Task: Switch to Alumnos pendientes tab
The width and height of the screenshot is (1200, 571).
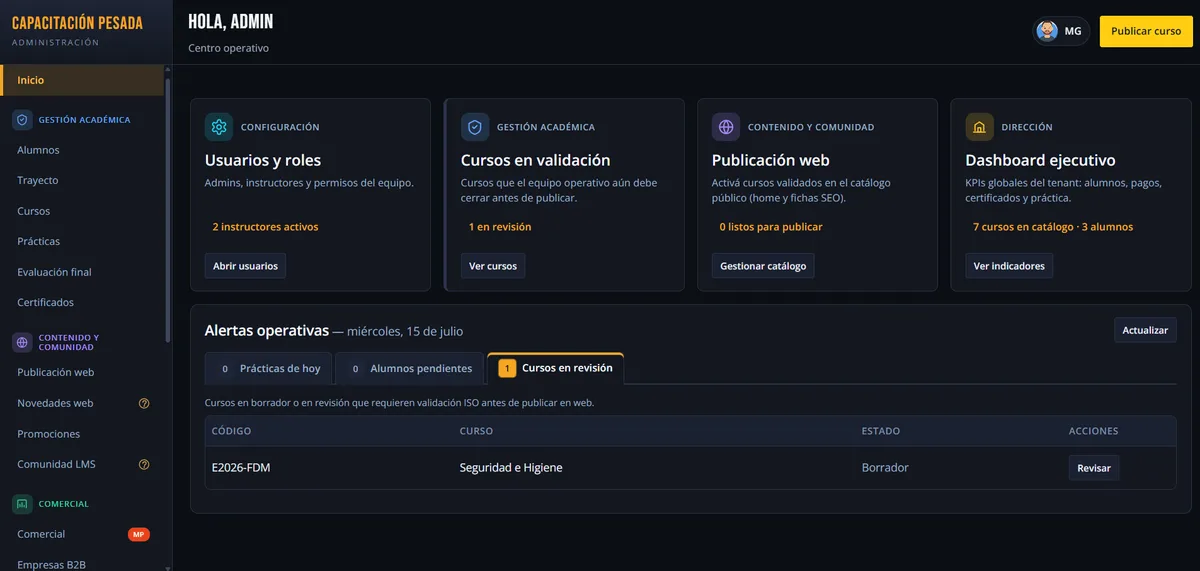Action: point(409,368)
